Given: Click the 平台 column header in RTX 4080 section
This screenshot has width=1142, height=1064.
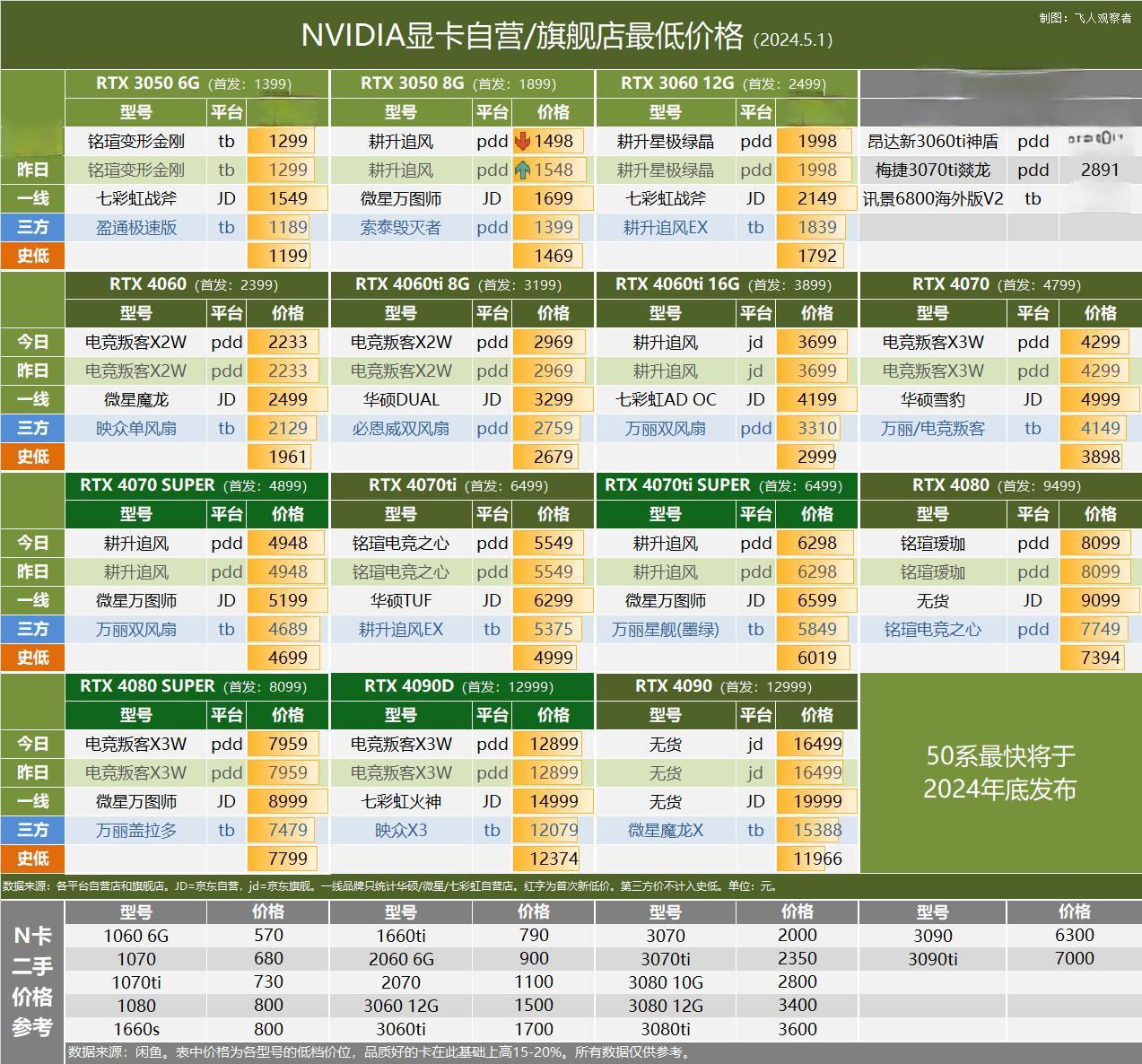Looking at the screenshot, I should click(1033, 514).
